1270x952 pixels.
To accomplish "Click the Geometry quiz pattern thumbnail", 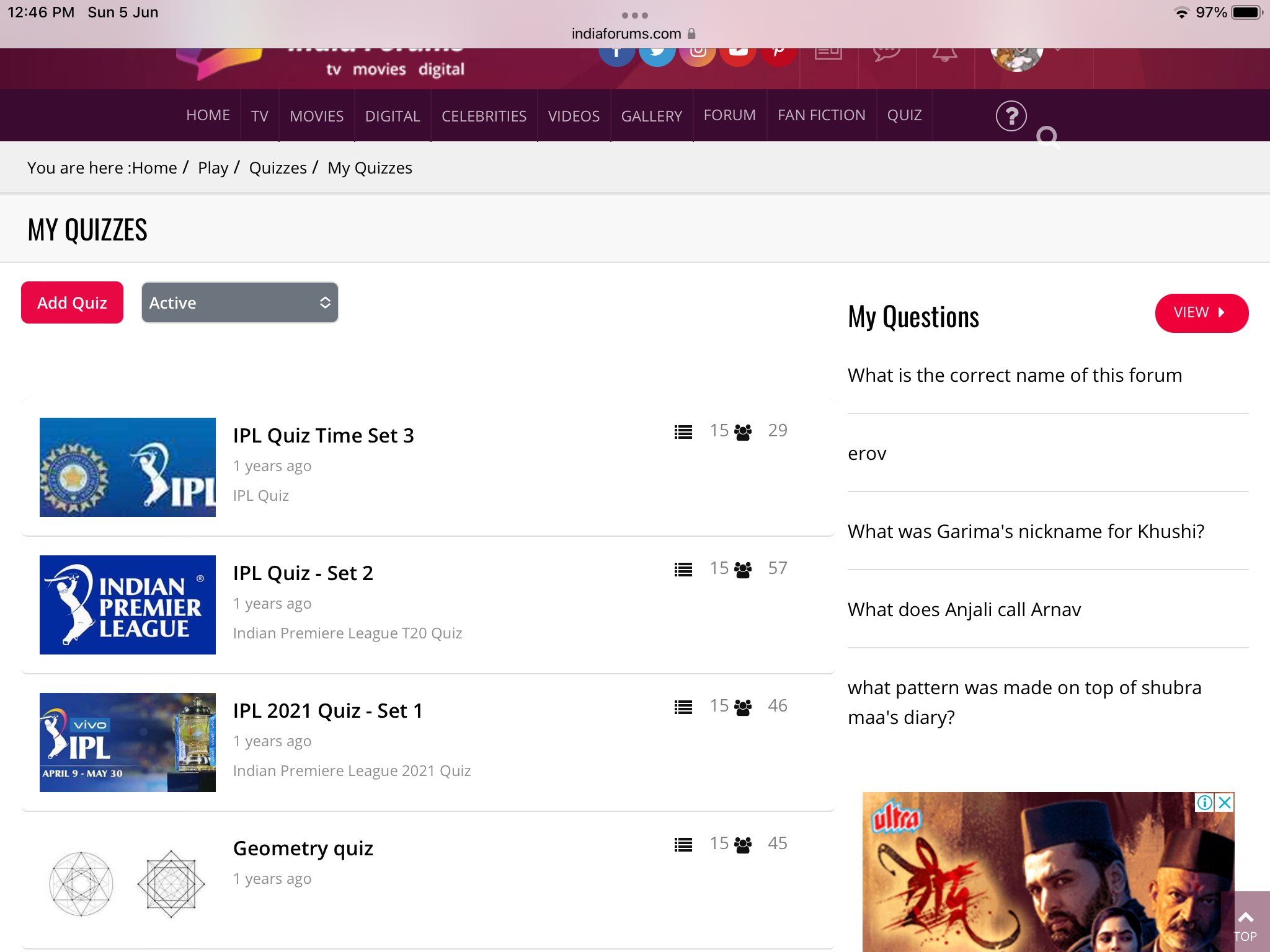I will [x=128, y=883].
